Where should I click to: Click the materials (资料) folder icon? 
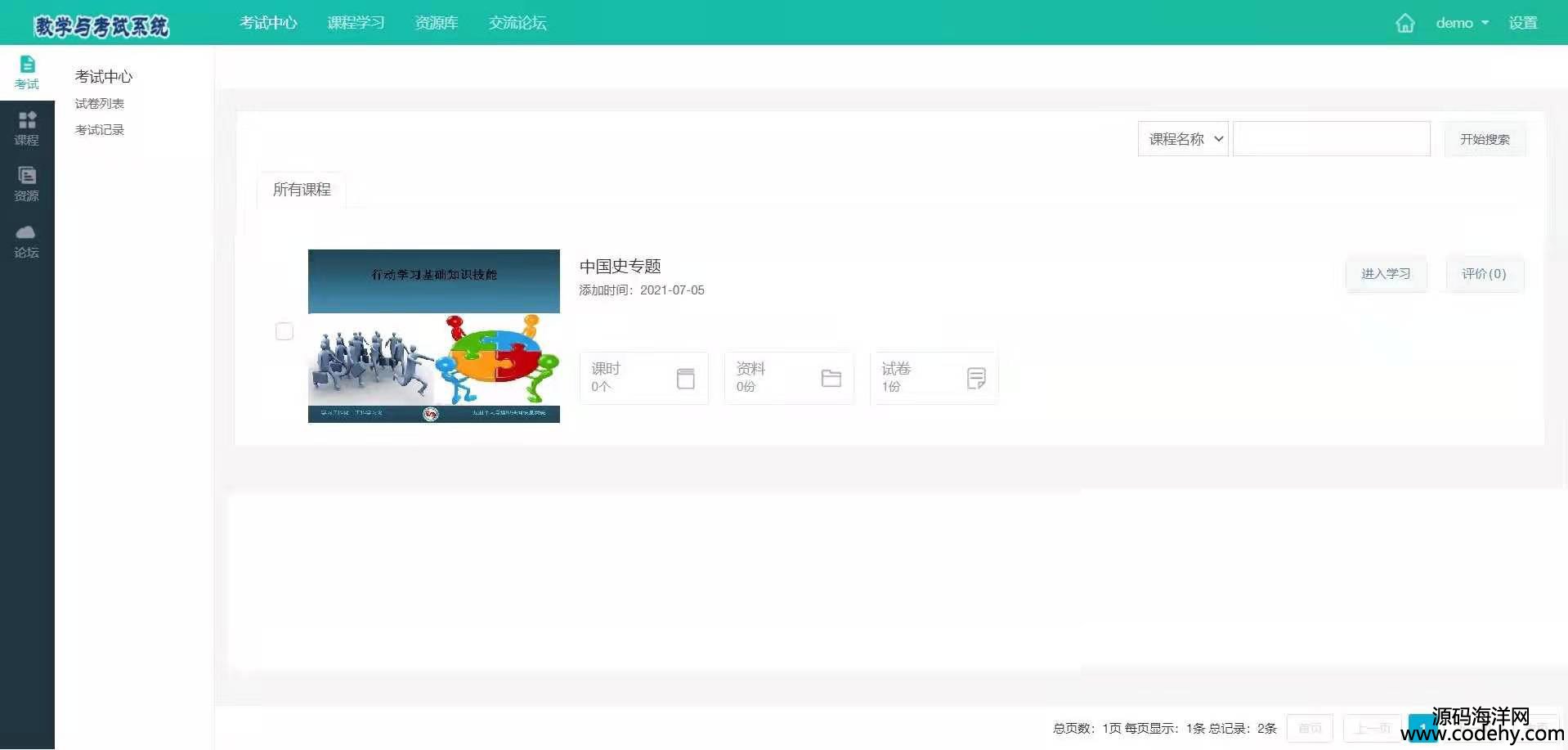click(831, 378)
